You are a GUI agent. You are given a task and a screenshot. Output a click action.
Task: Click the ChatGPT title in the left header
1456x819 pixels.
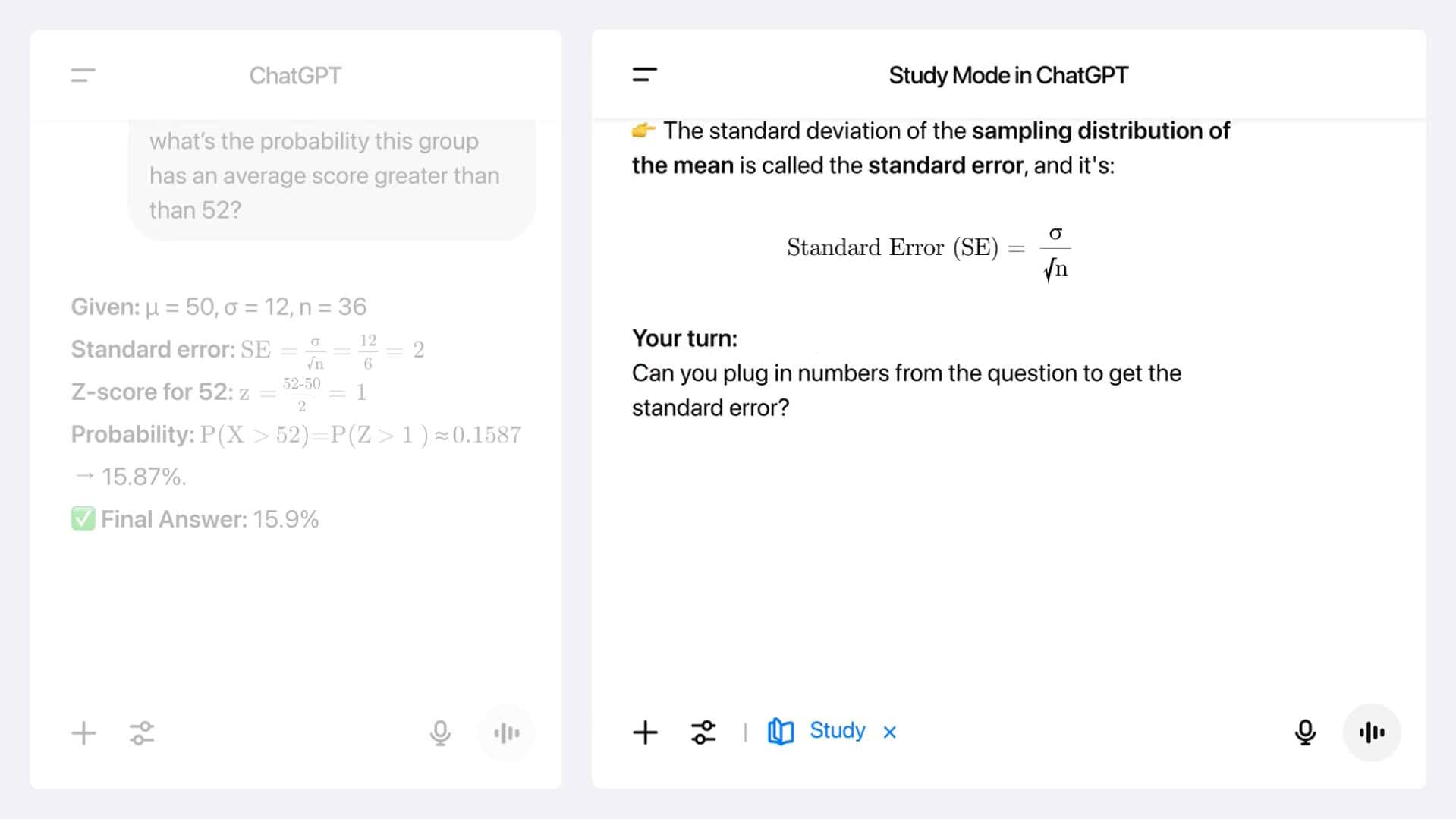click(x=295, y=75)
